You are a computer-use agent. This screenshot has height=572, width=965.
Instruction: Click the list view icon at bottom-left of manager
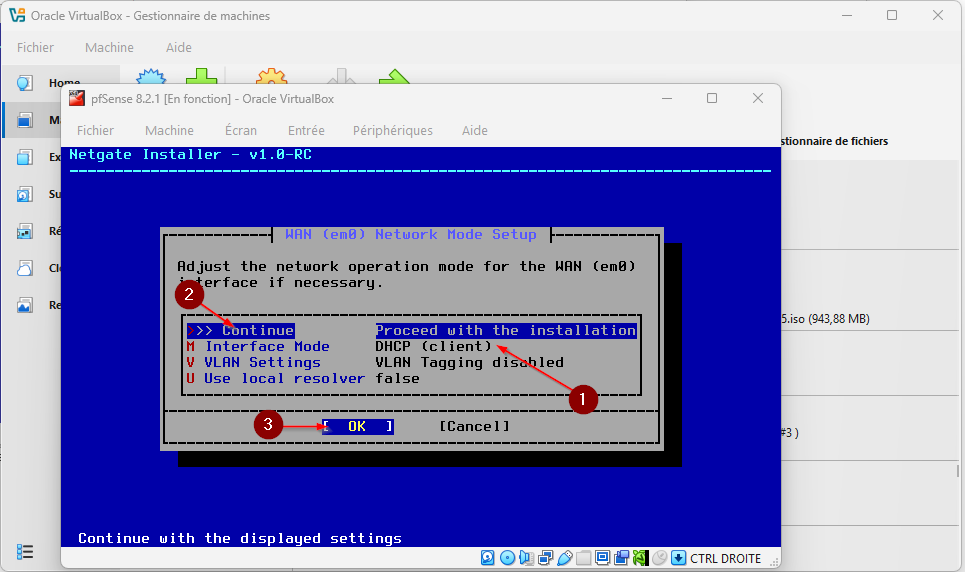click(25, 552)
